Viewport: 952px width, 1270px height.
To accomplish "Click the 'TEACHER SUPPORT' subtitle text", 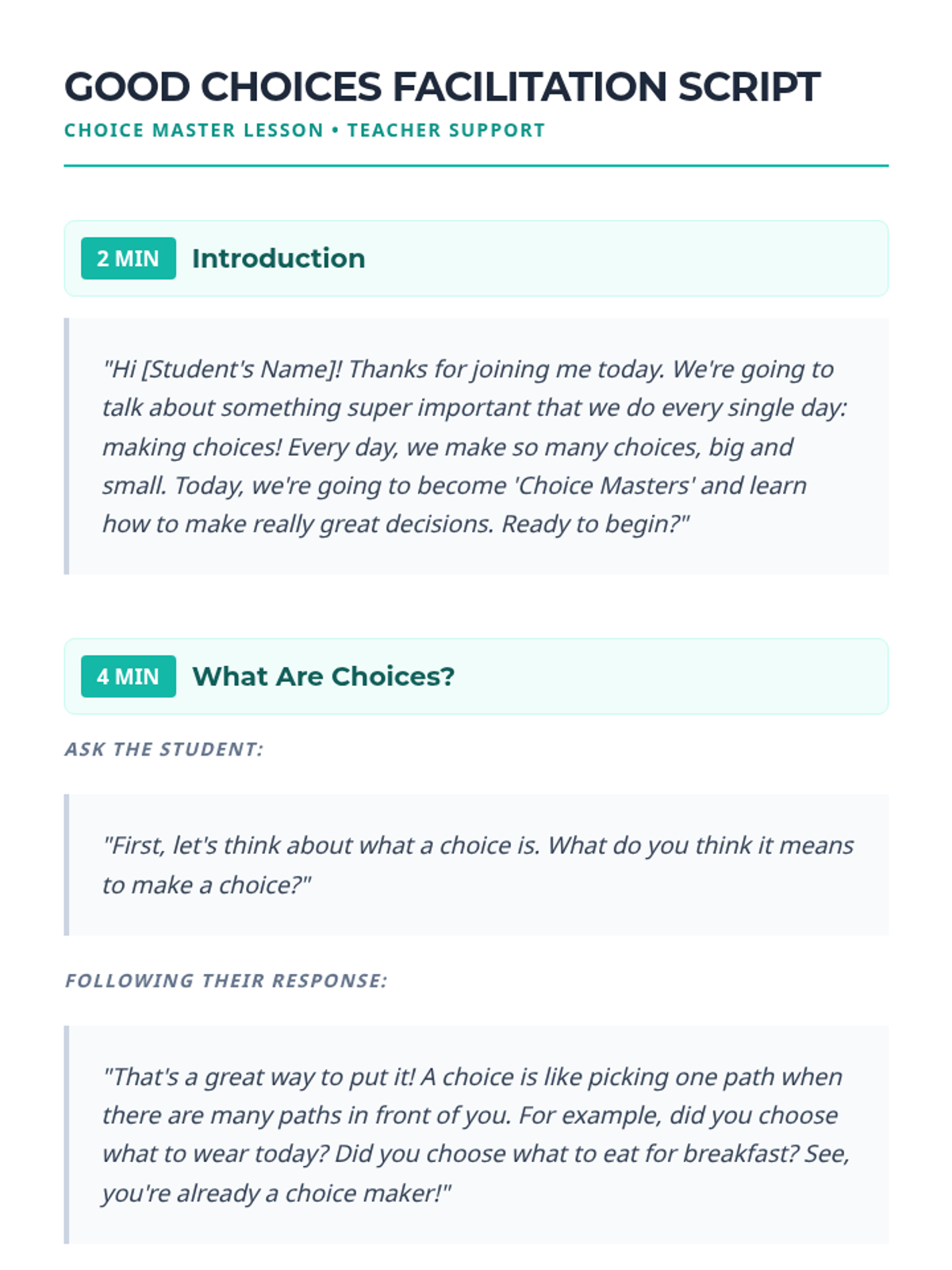I will (446, 130).
